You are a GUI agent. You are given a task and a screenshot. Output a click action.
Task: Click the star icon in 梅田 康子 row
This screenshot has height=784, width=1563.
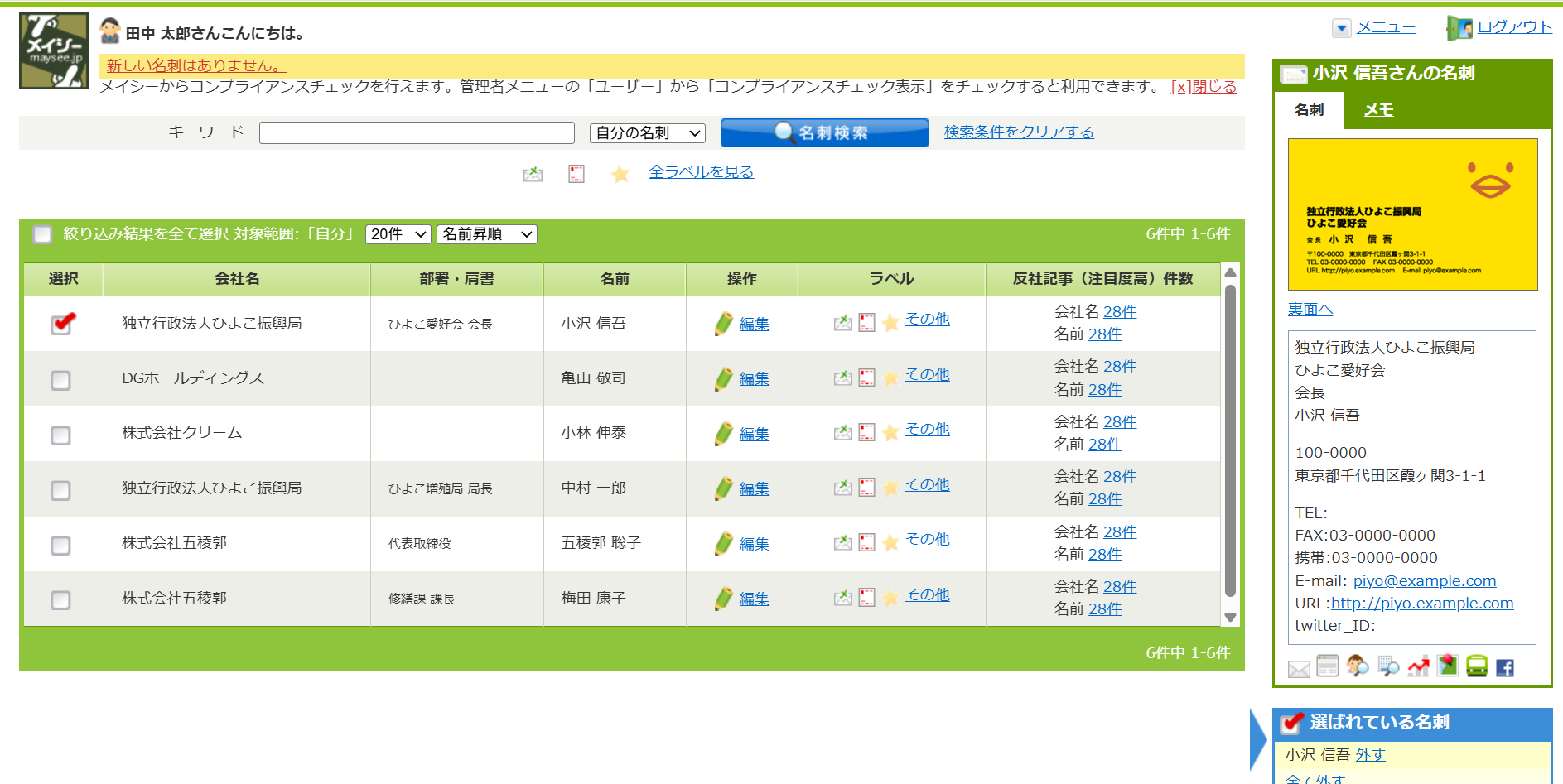pyautogui.click(x=890, y=598)
